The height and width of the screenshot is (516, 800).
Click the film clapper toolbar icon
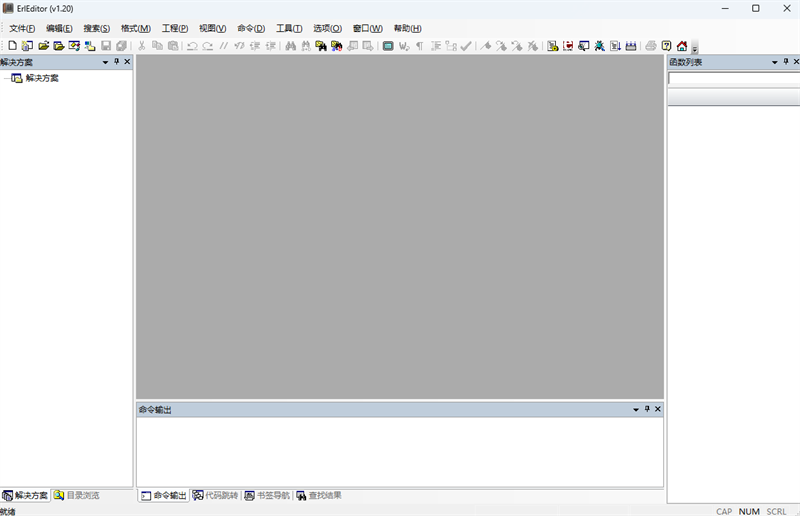(x=631, y=46)
